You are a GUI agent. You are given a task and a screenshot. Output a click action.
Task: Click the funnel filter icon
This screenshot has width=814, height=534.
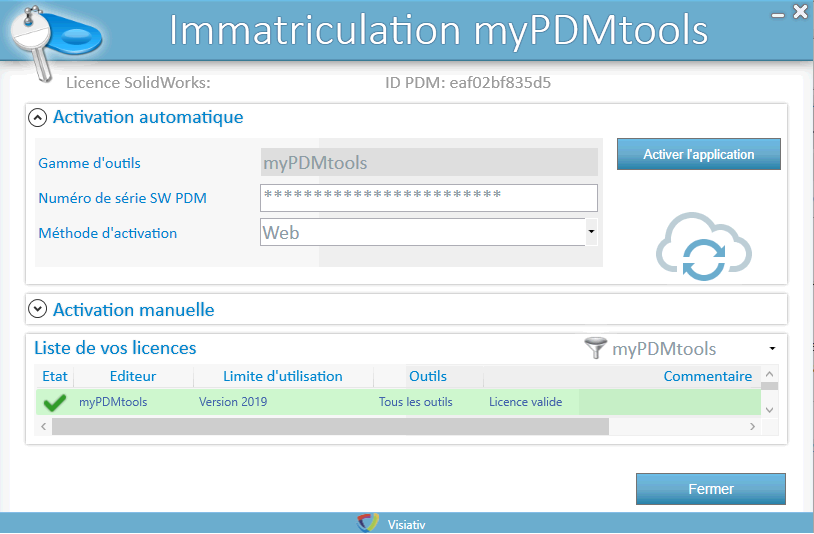[x=595, y=348]
